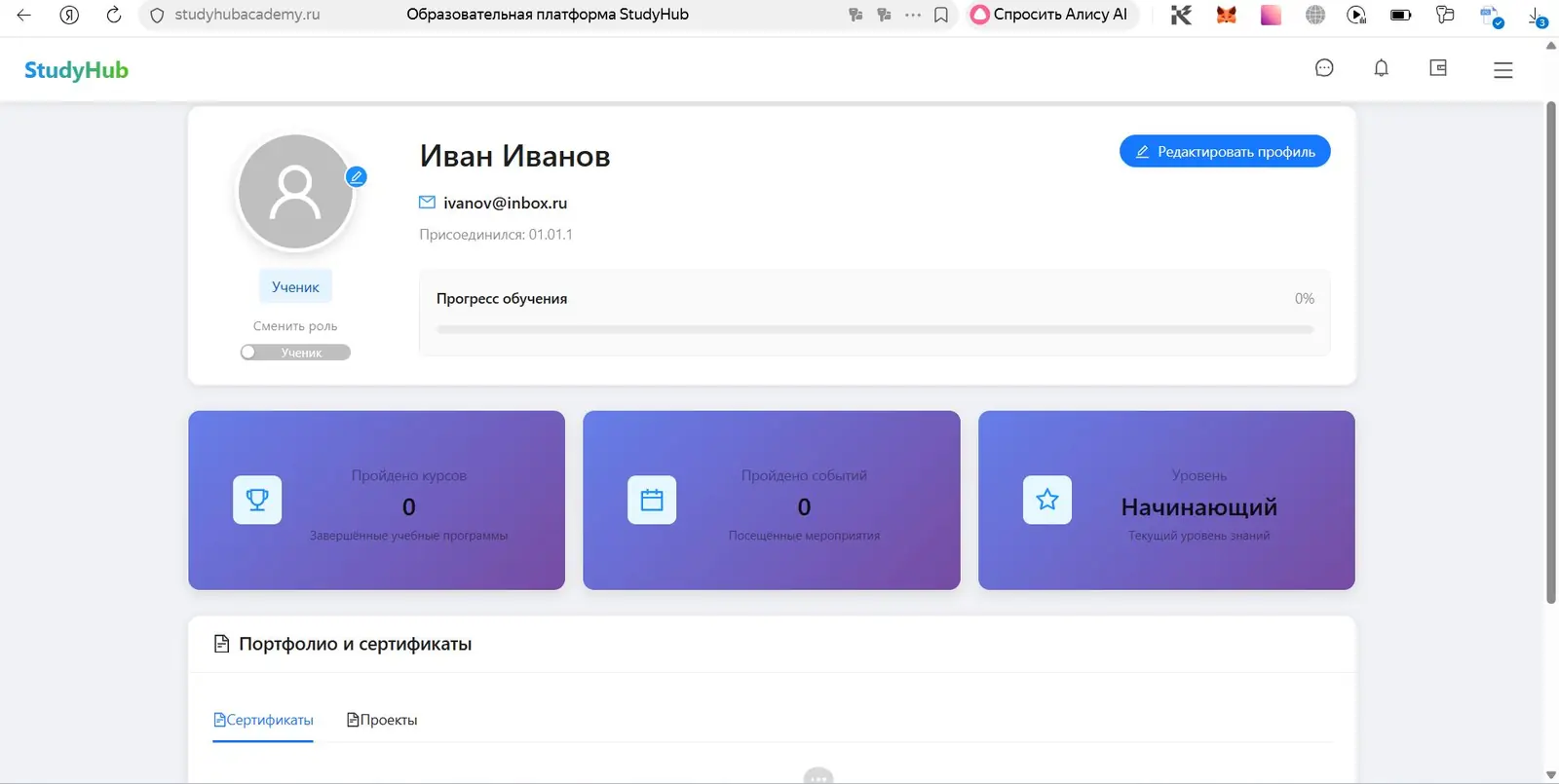Click the first translate icon in address bar
The image size is (1559, 784).
pyautogui.click(x=856, y=15)
